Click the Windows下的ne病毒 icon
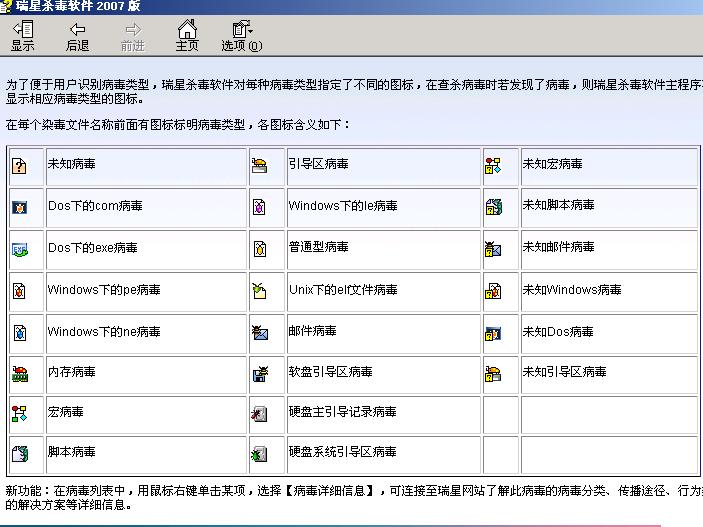Image resolution: width=703 pixels, height=527 pixels. coord(19,333)
